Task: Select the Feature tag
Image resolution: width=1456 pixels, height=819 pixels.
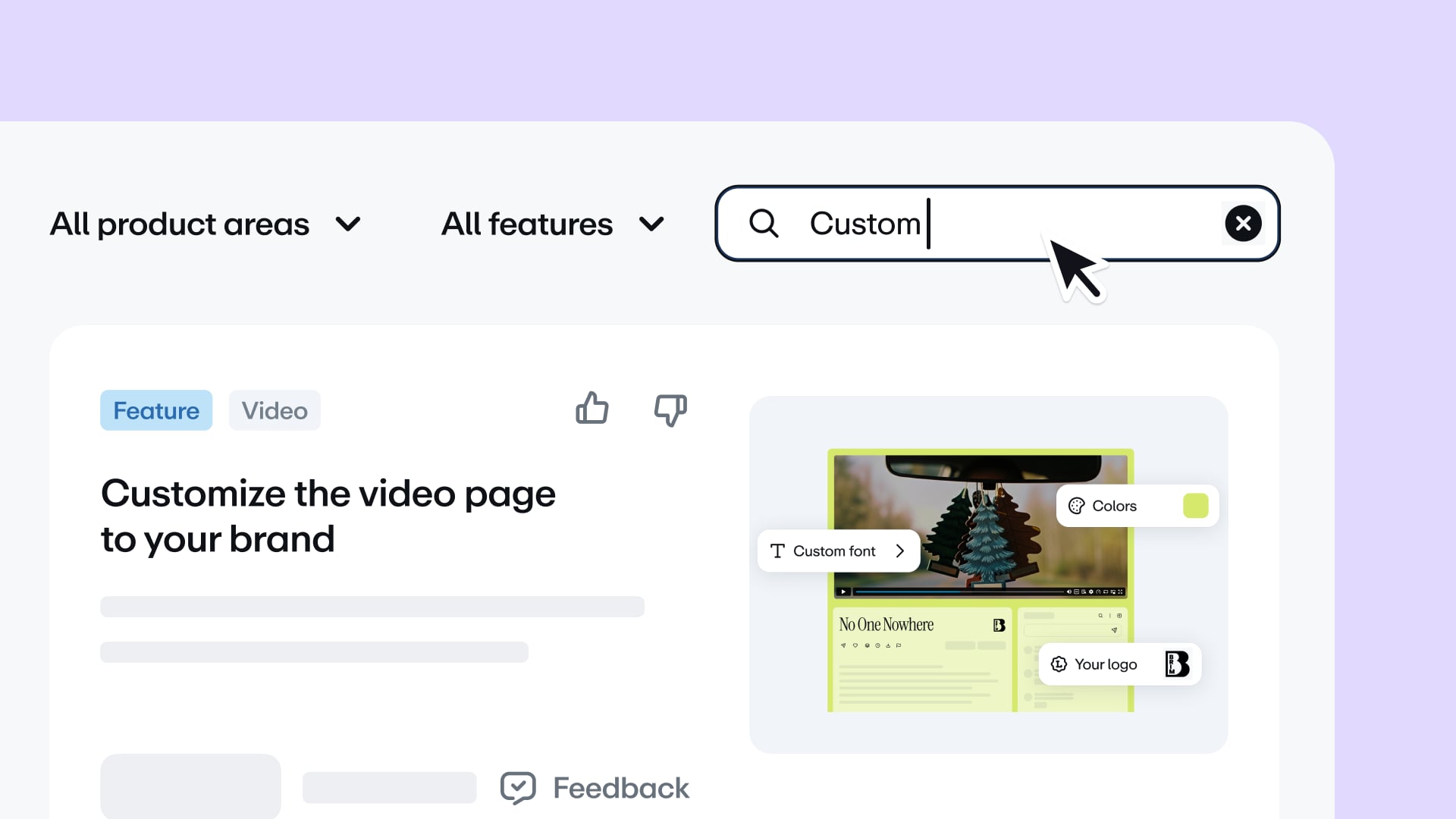Action: (x=156, y=410)
